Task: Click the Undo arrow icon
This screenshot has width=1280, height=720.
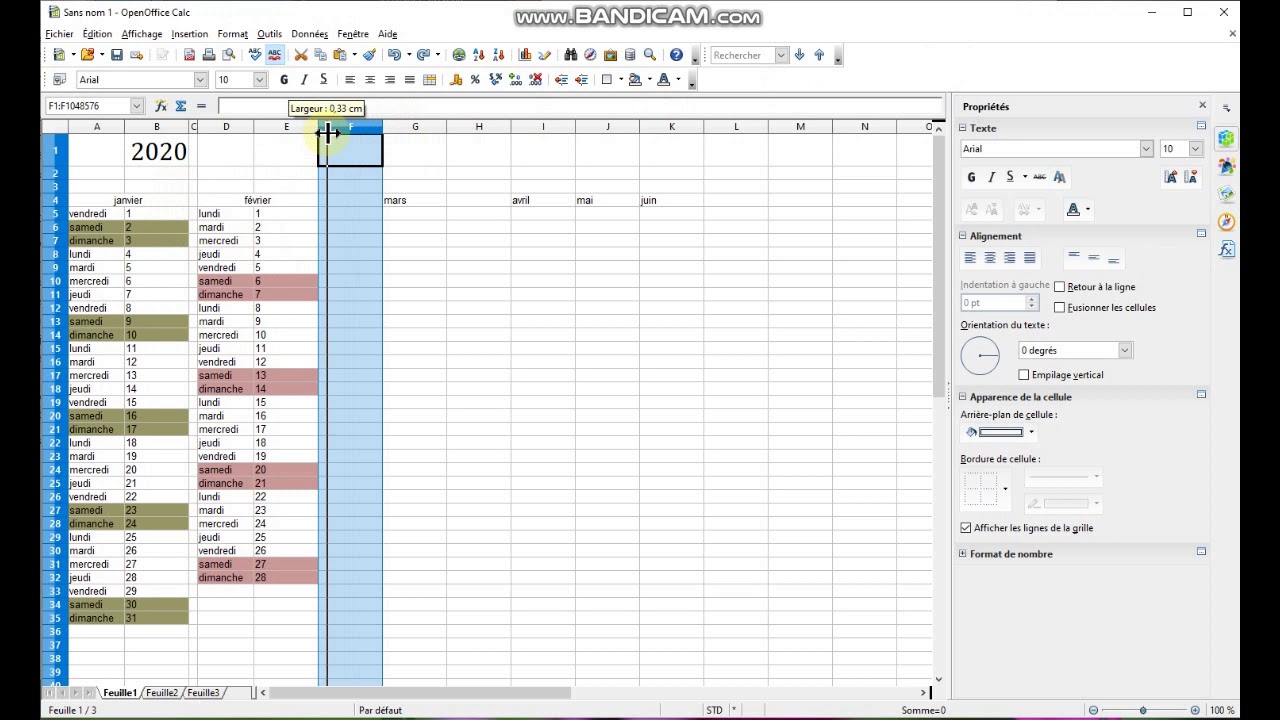Action: [394, 55]
